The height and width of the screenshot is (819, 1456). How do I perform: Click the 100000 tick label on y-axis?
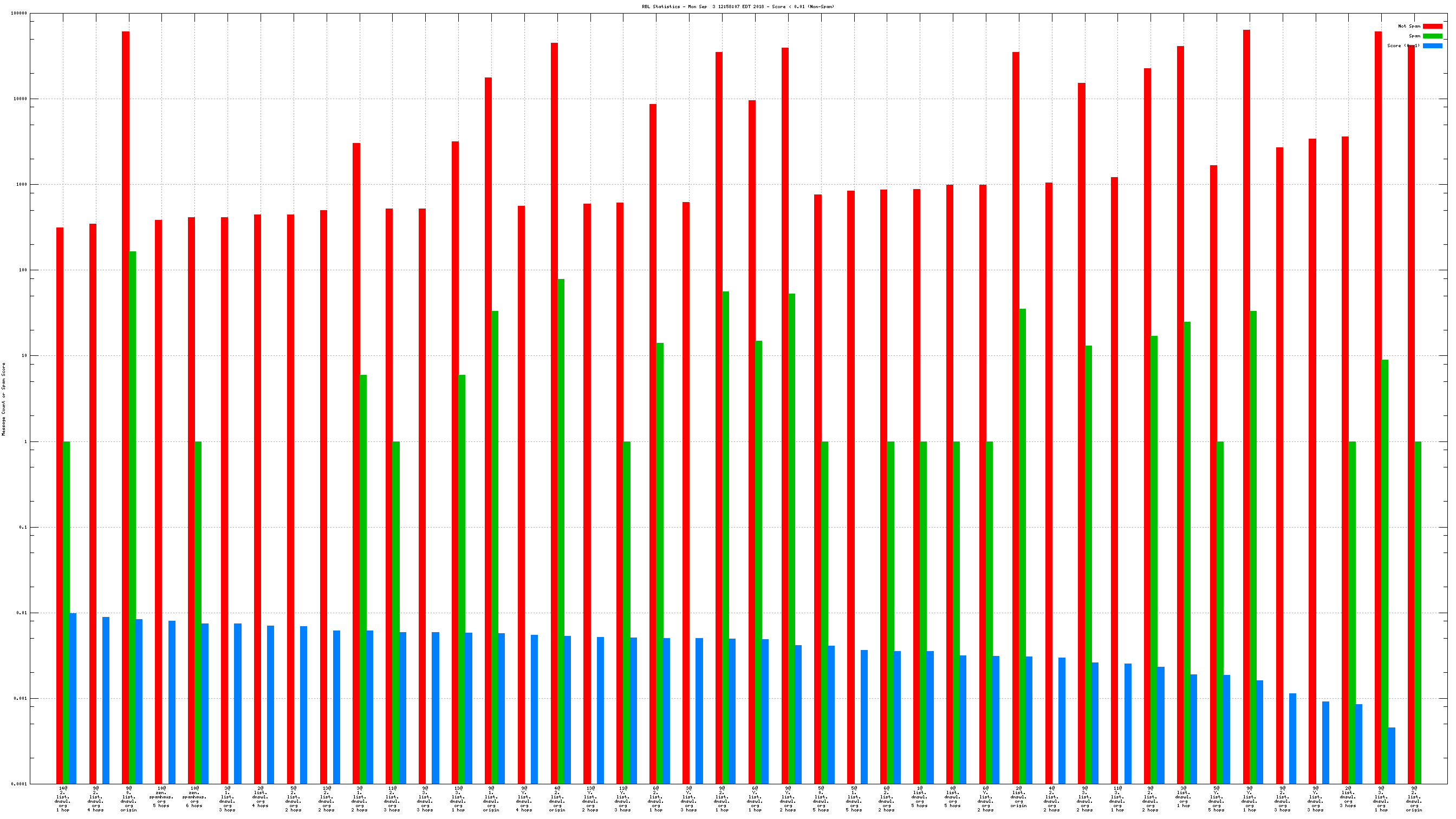click(x=18, y=14)
